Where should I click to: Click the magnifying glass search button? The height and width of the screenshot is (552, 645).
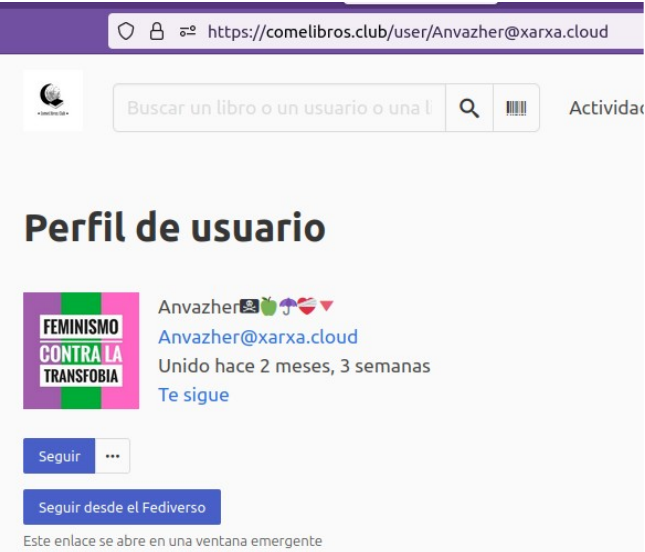click(469, 108)
